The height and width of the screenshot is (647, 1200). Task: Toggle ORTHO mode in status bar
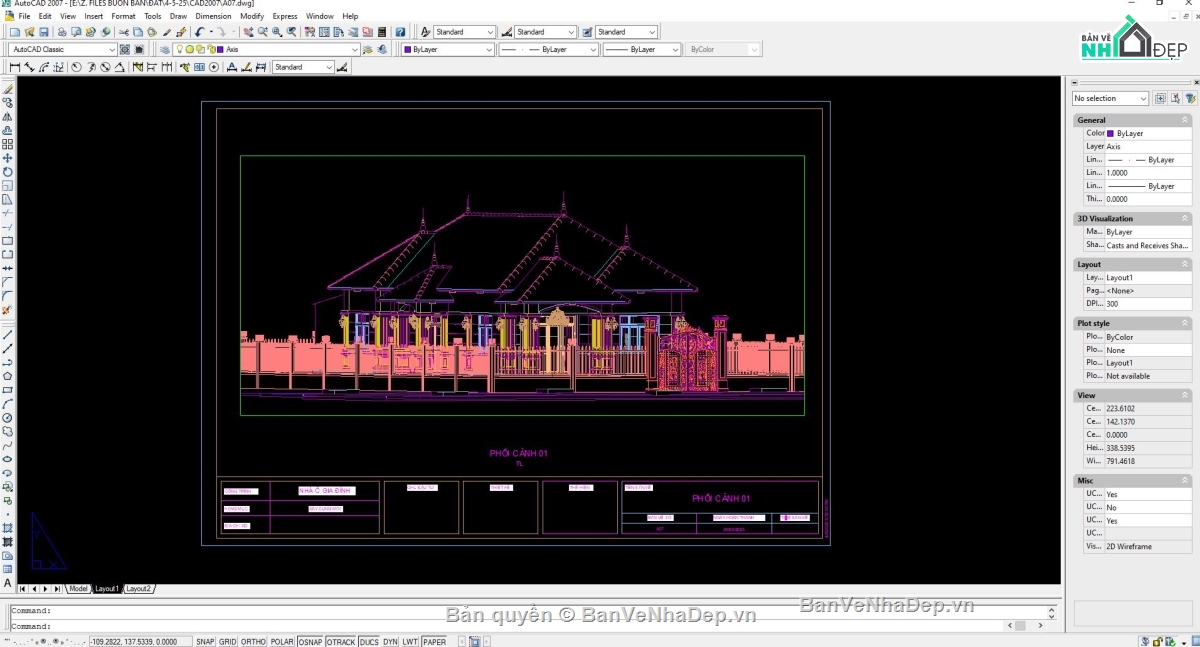point(254,641)
